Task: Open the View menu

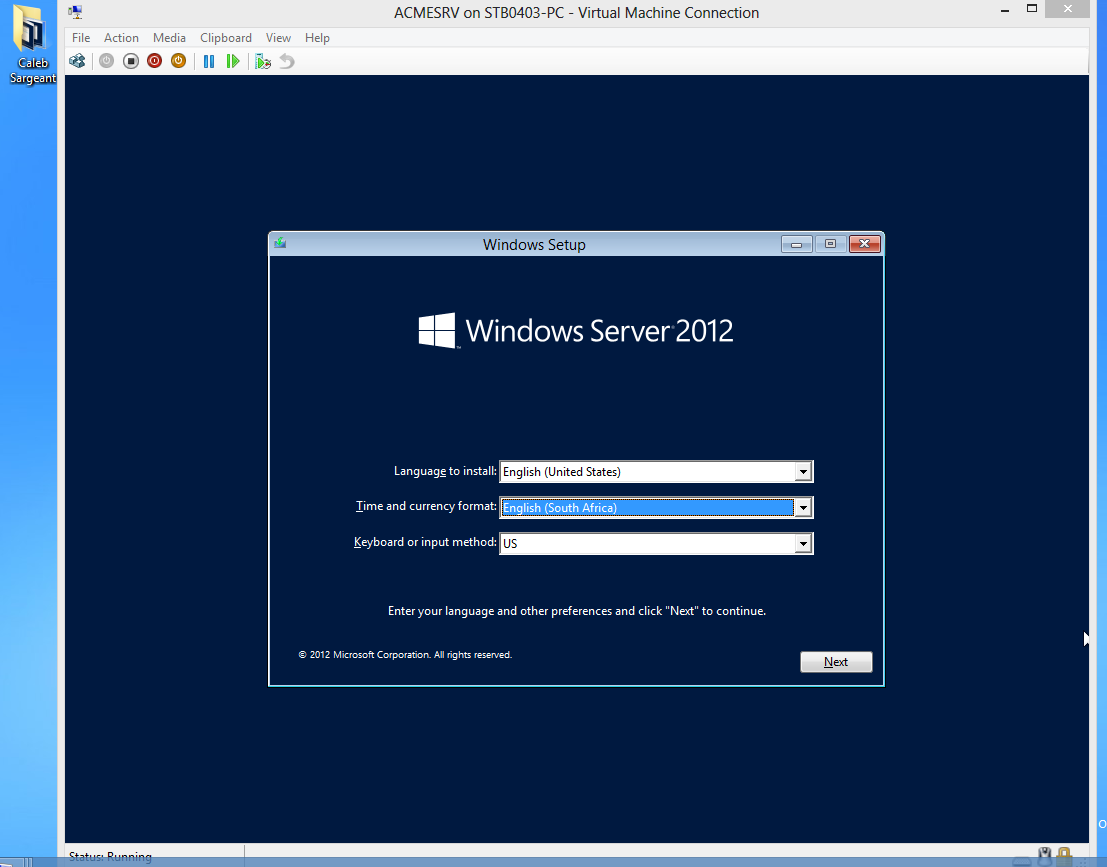Action: pyautogui.click(x=278, y=37)
